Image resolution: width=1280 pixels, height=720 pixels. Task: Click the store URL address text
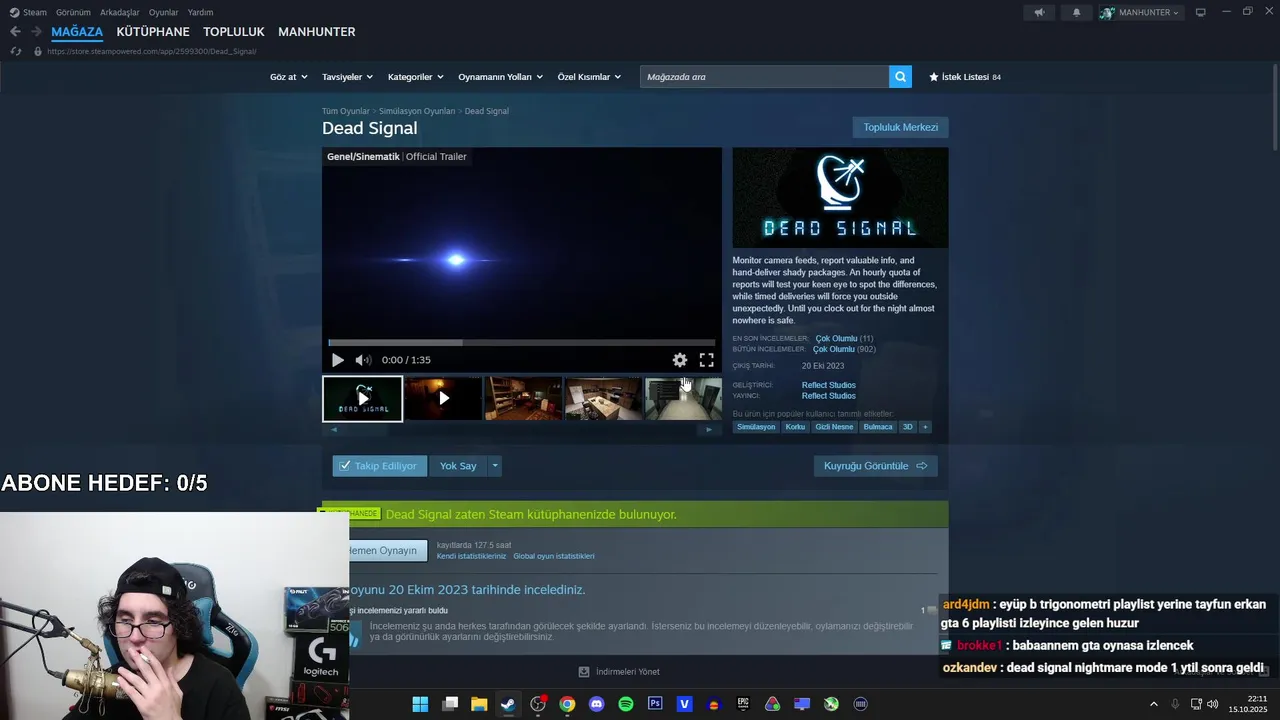click(x=151, y=51)
